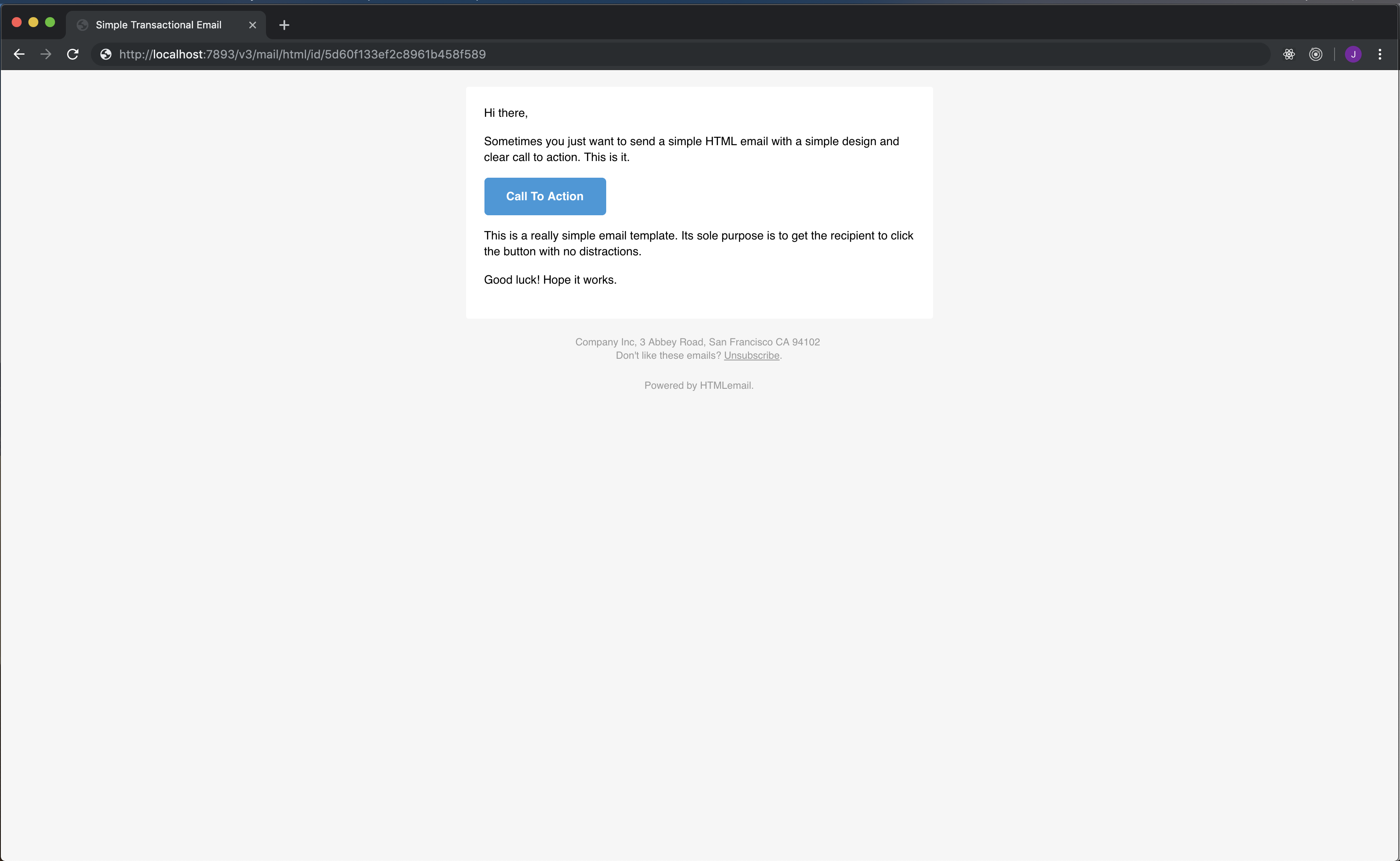
Task: Reload the current page
Action: pos(73,54)
